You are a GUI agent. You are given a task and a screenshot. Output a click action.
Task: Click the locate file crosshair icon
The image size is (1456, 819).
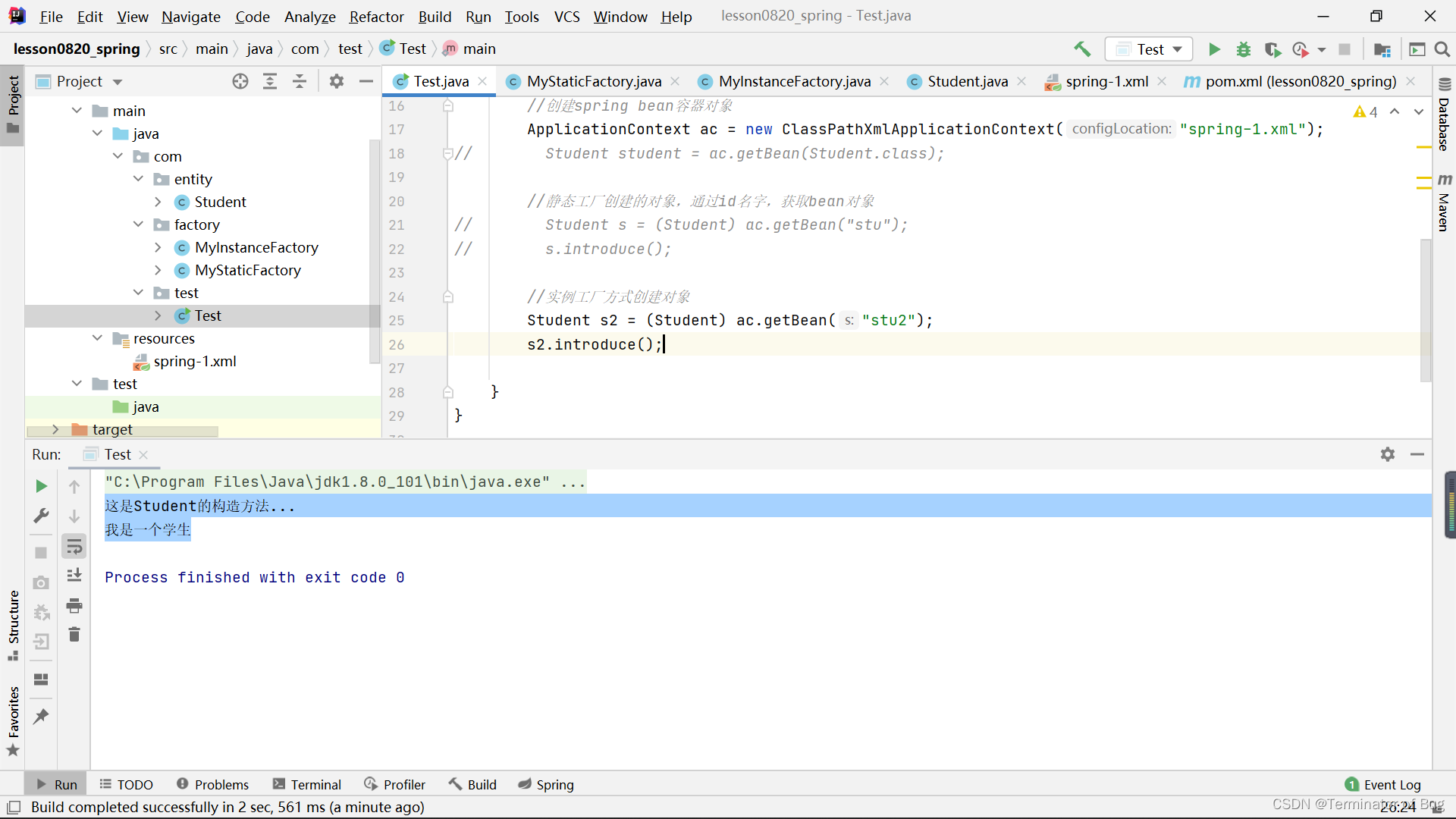[240, 81]
